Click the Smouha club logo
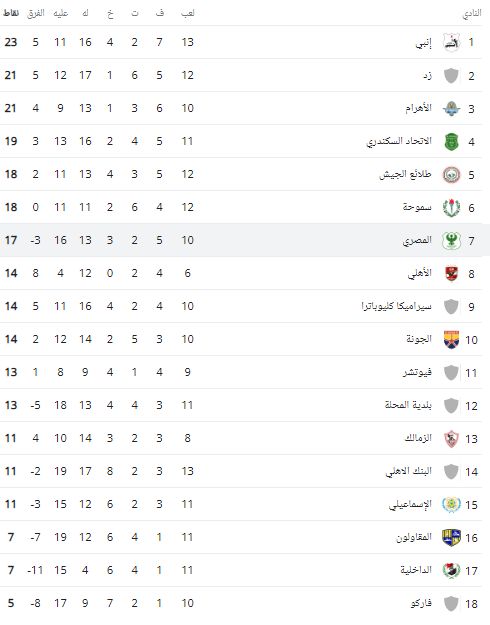The width and height of the screenshot is (490, 625). point(451,208)
